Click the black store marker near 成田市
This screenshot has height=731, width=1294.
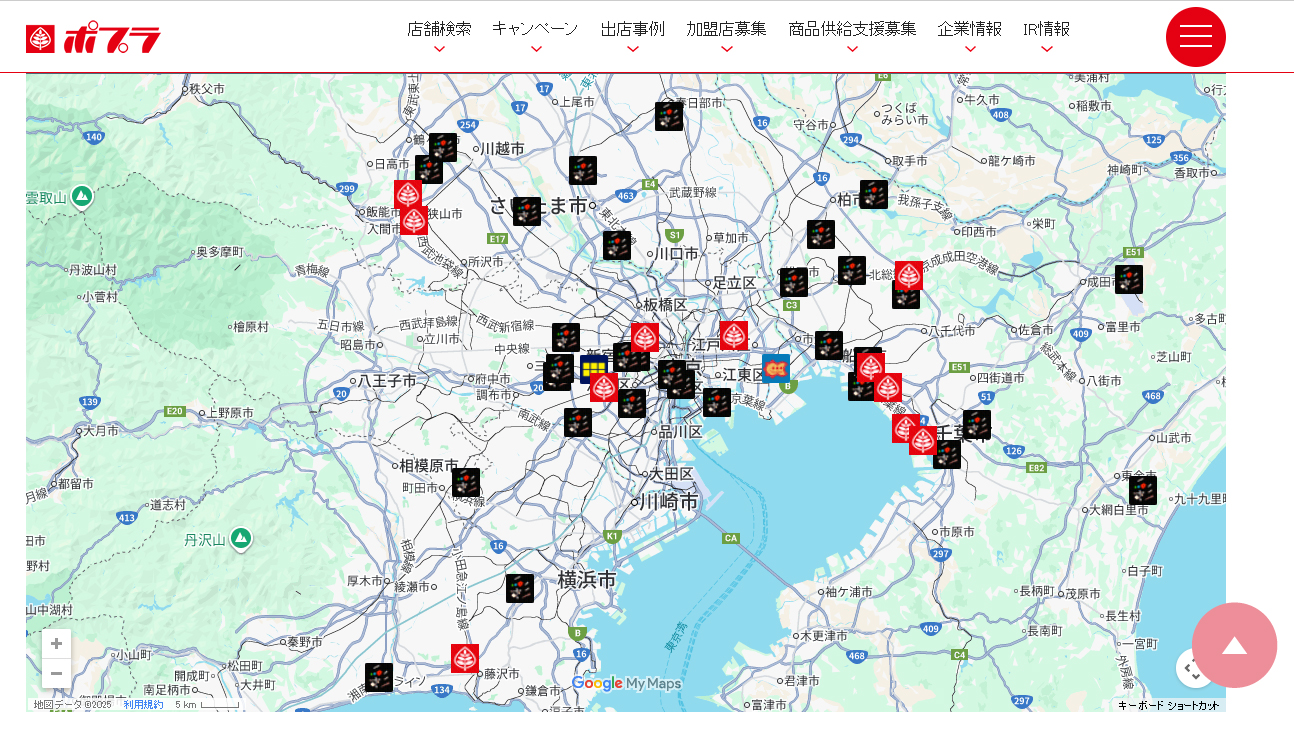1129,279
